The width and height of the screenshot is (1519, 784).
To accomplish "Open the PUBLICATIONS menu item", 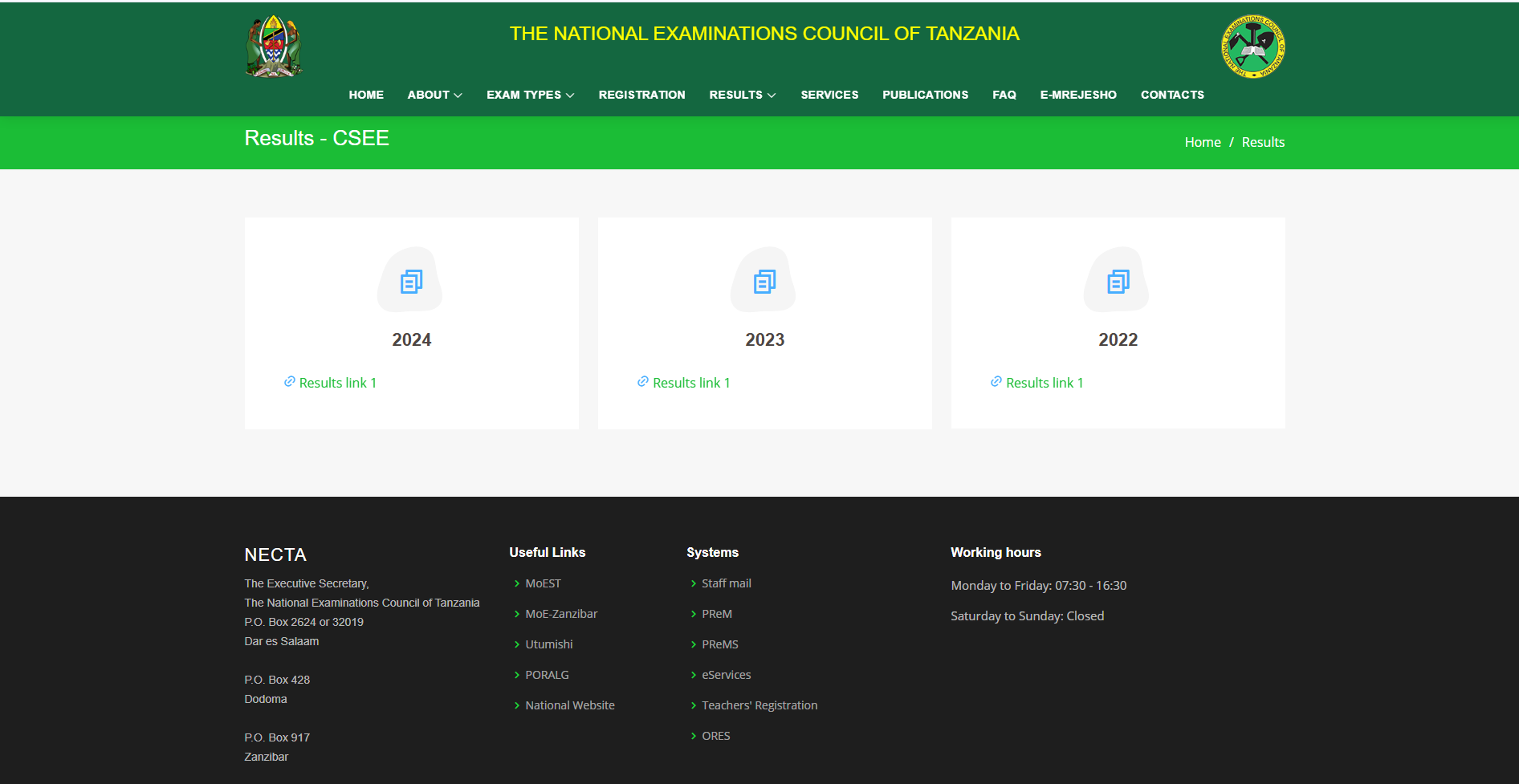I will [925, 95].
